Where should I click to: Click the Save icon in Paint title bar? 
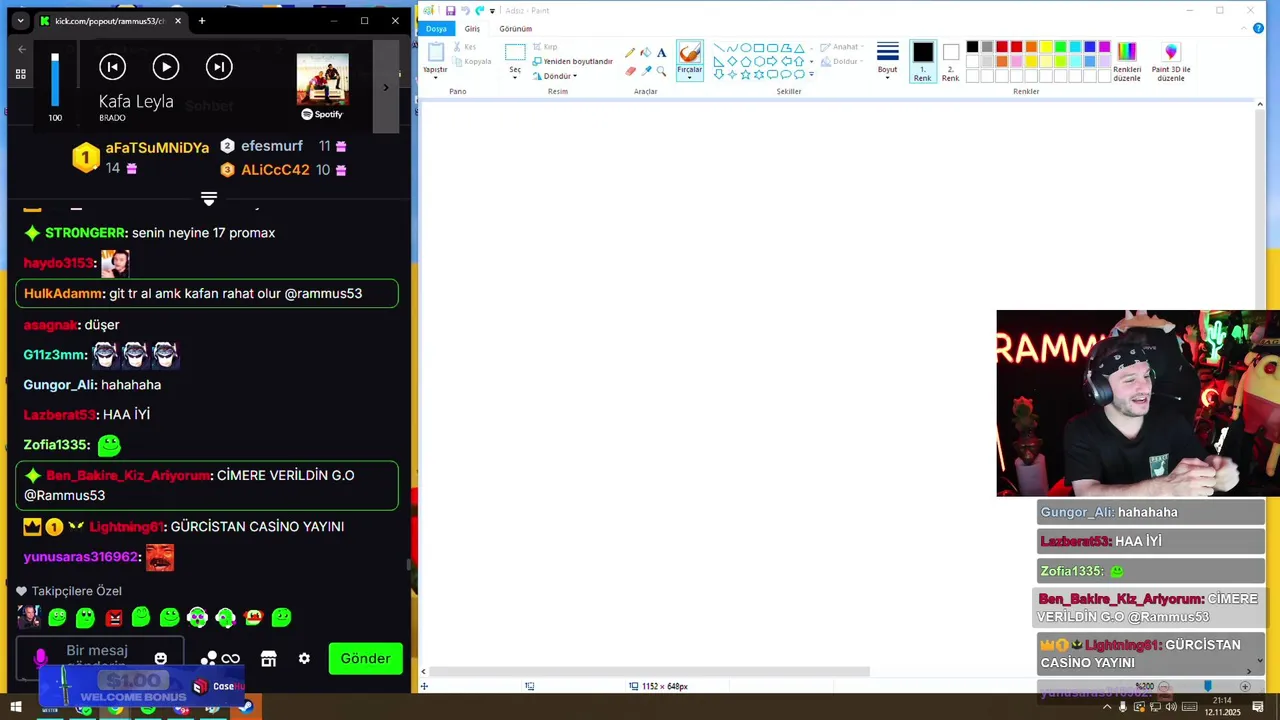tap(451, 10)
